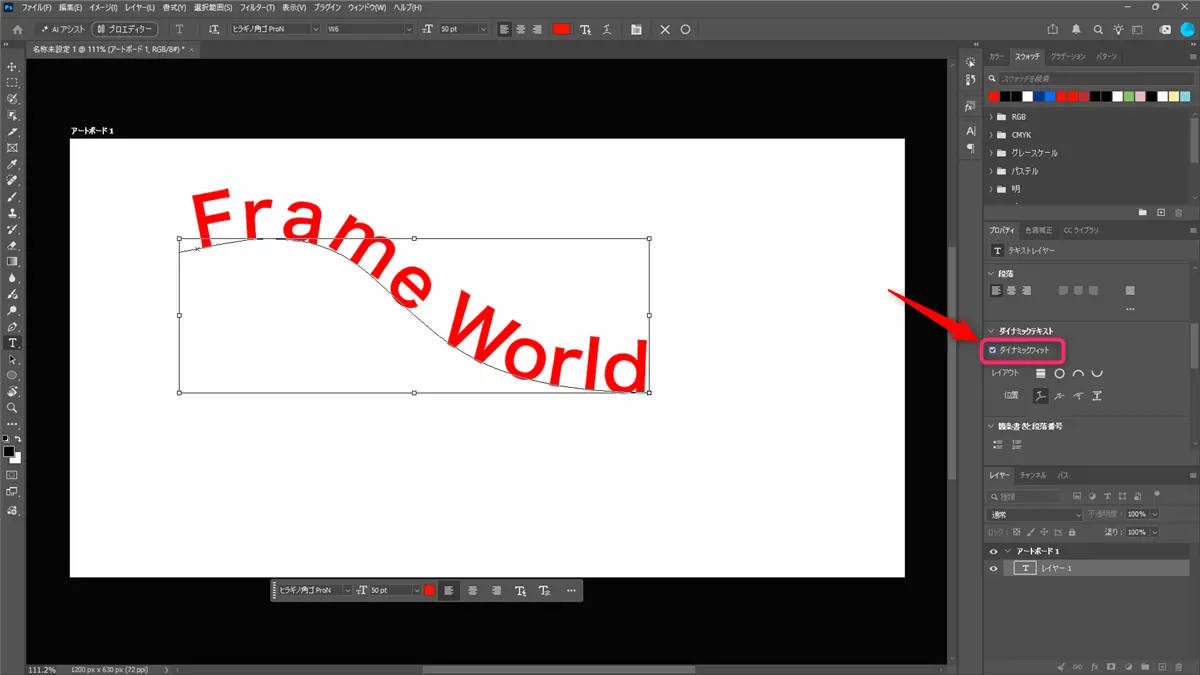Select the Eraser tool

click(13, 245)
